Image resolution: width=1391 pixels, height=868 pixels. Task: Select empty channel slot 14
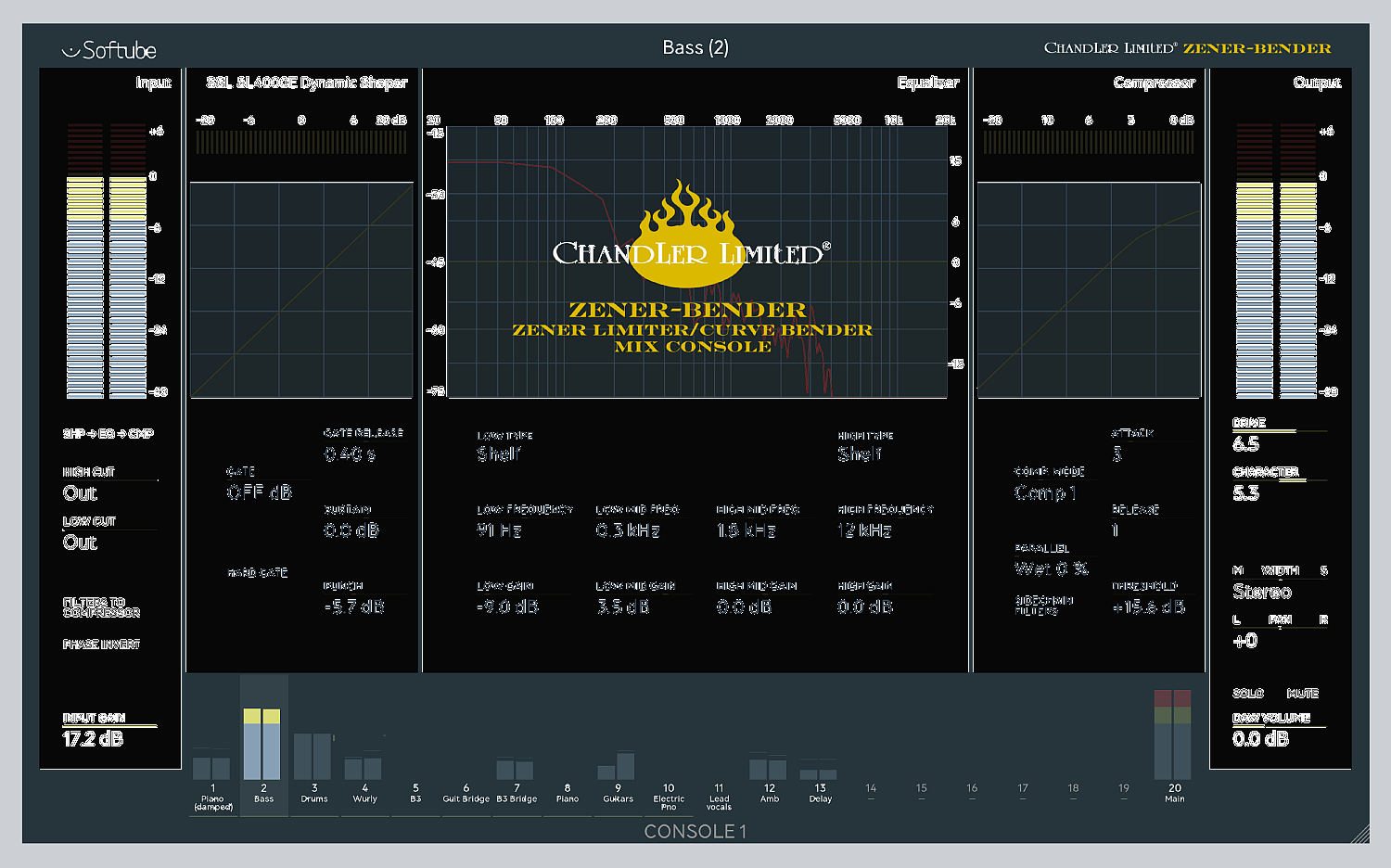point(871,790)
